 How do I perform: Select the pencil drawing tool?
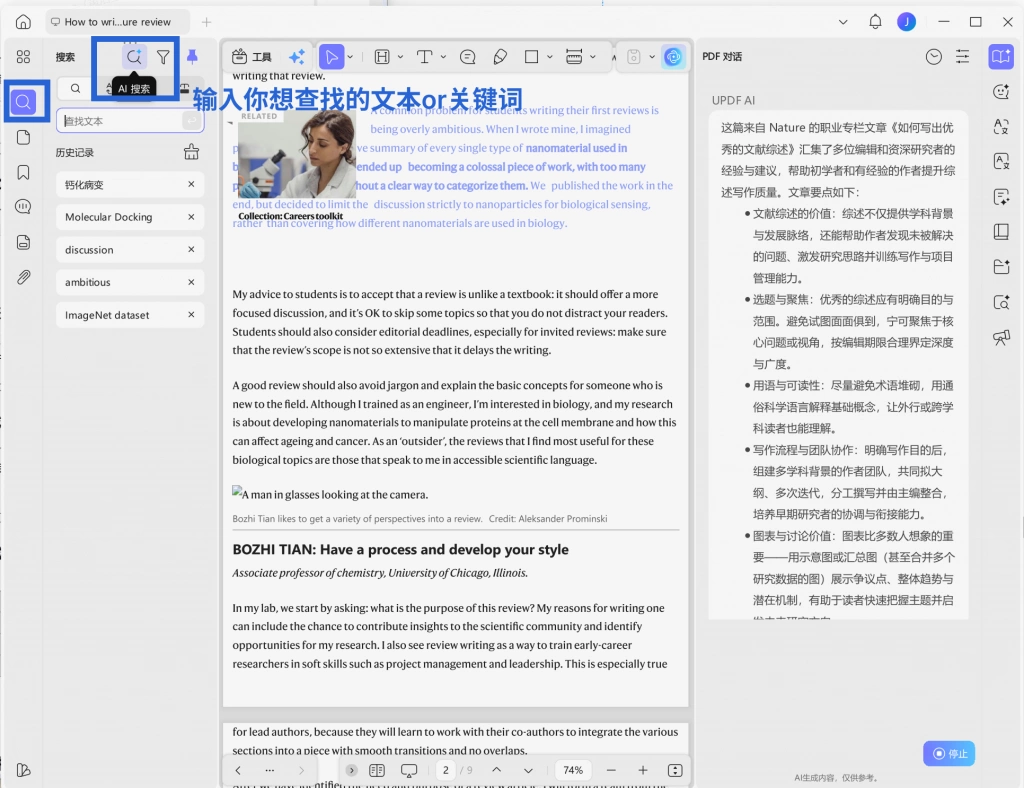tap(500, 57)
